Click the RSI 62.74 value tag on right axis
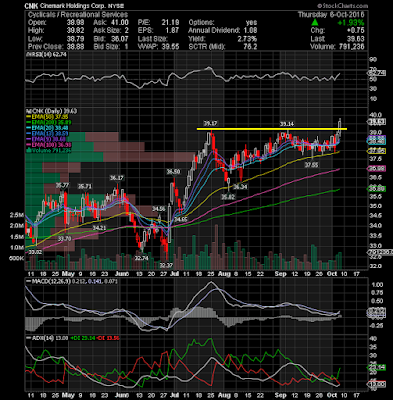393x400 pixels. pyautogui.click(x=377, y=72)
